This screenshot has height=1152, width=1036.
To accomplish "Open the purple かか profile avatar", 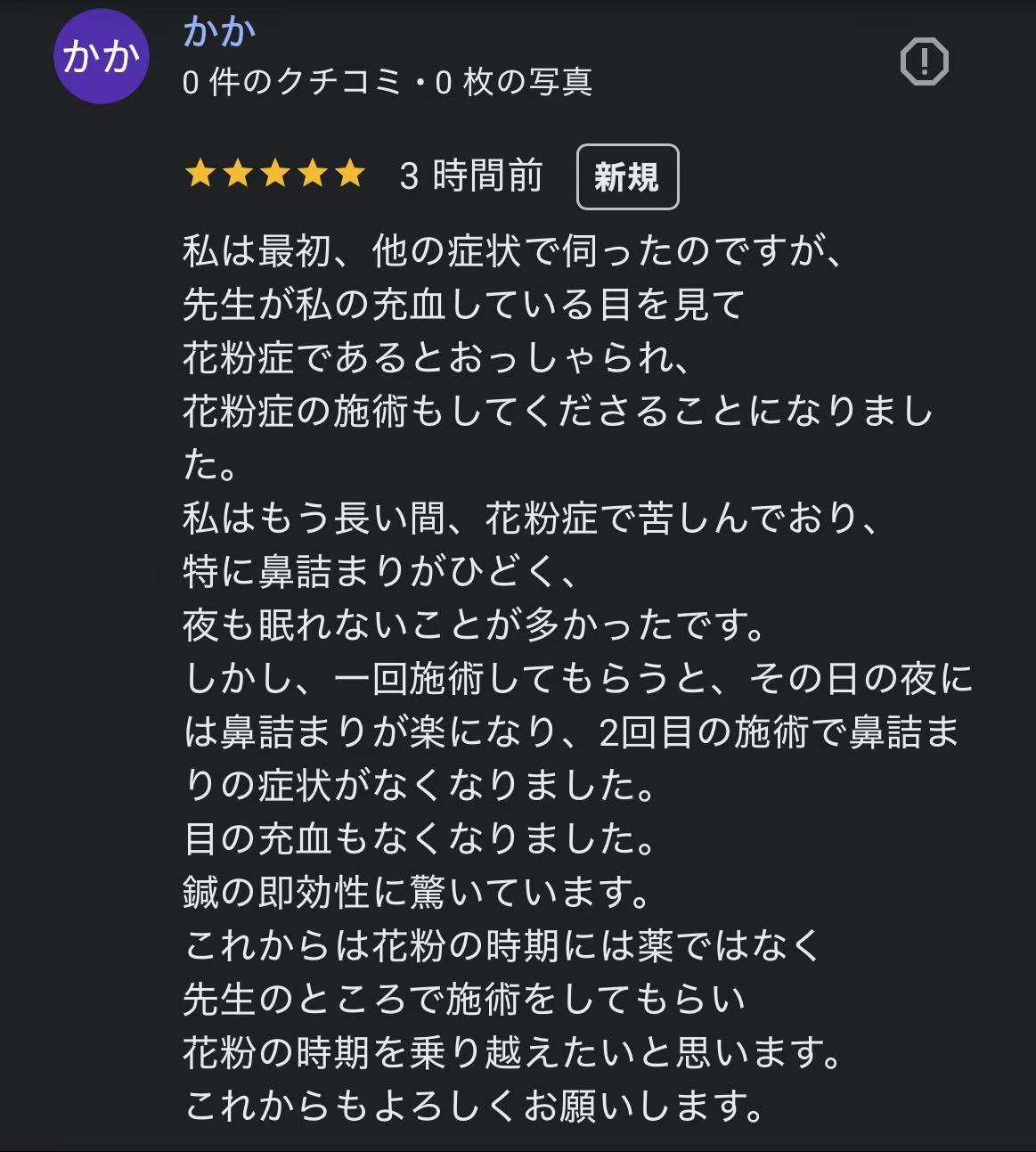I will (101, 57).
